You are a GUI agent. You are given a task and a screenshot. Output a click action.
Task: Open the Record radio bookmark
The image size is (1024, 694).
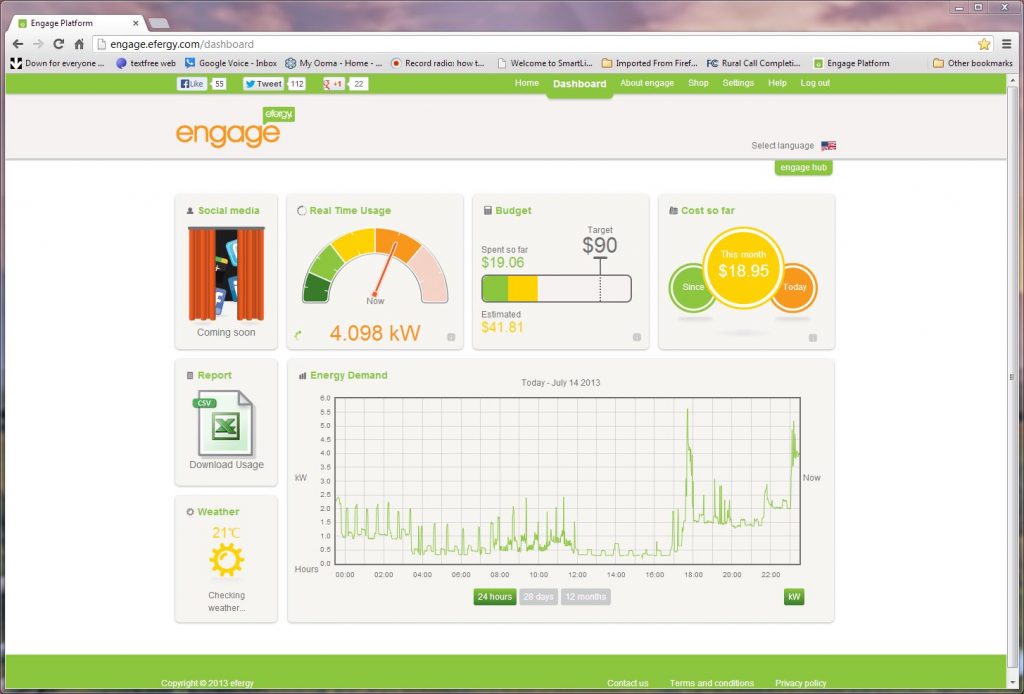coord(438,63)
